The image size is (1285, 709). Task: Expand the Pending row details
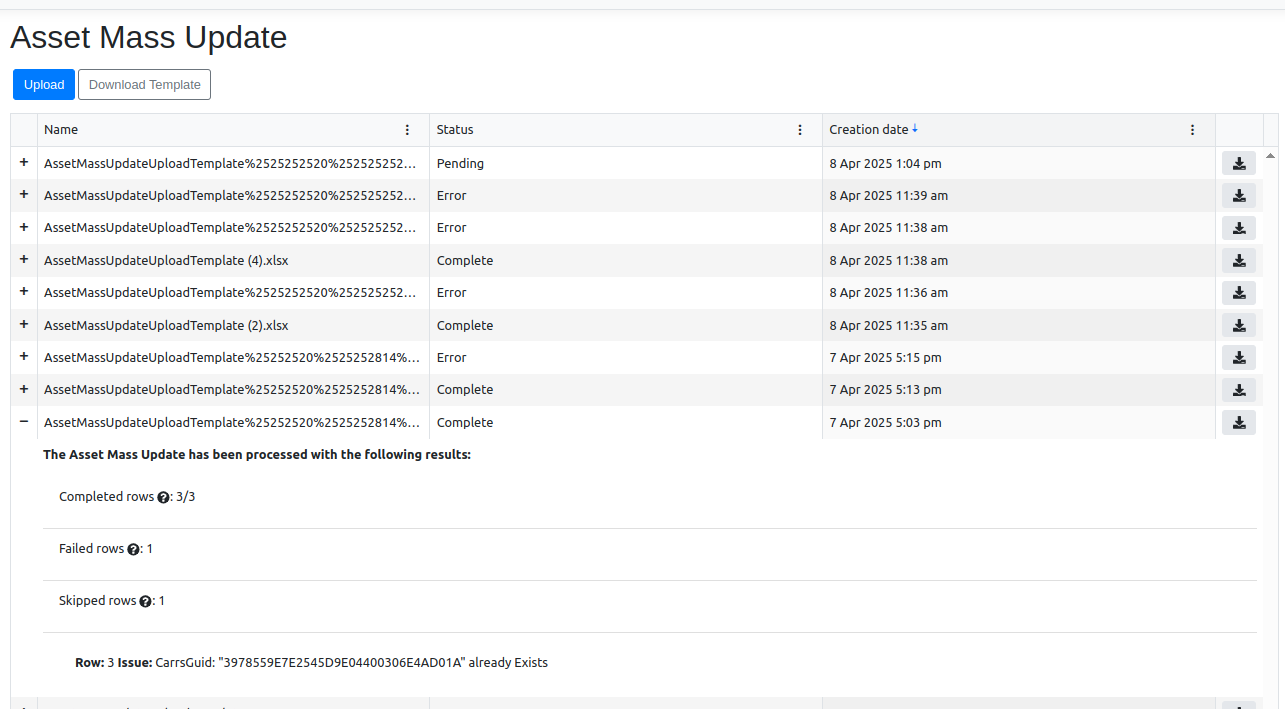24,162
